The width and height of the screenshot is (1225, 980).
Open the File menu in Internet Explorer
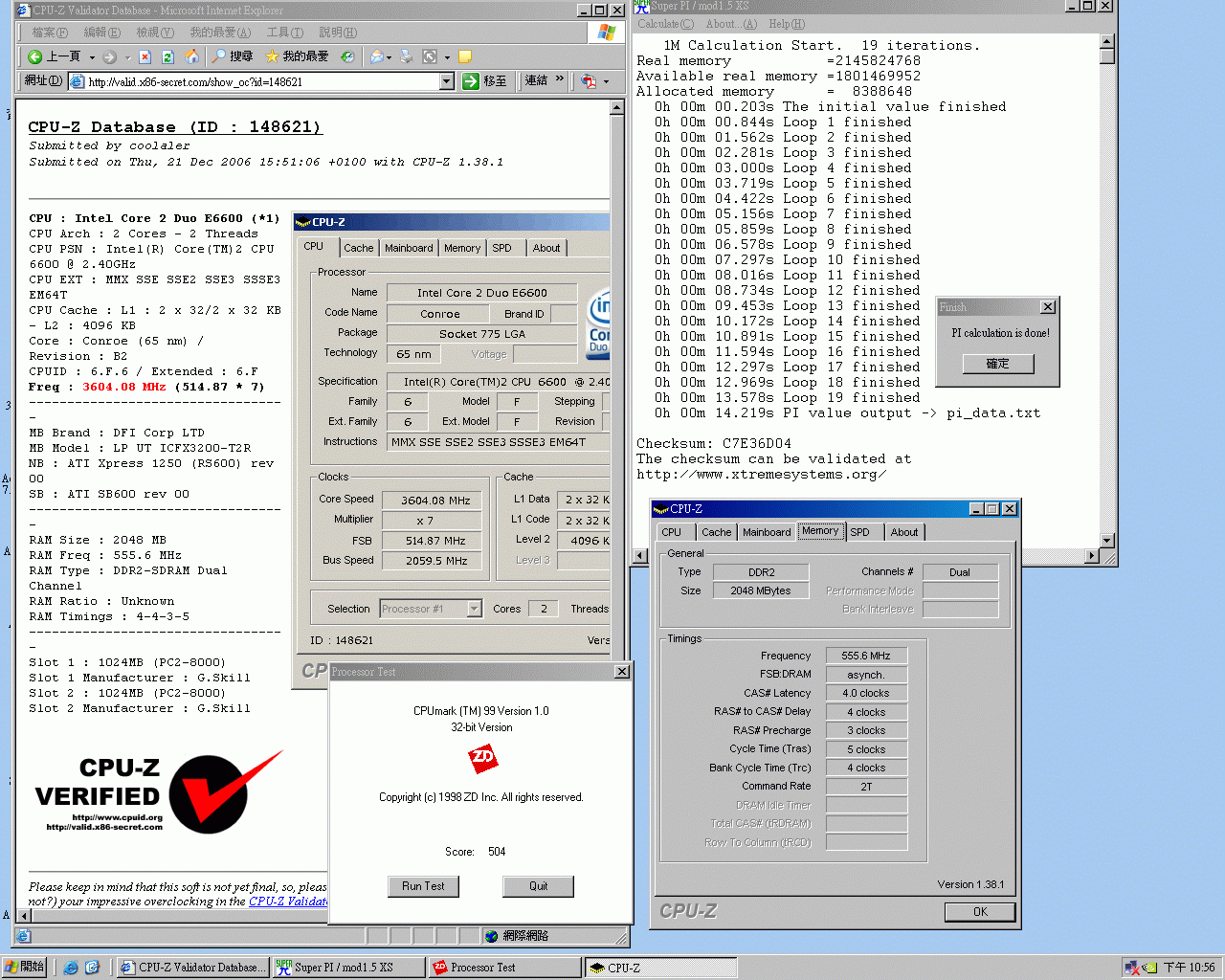50,33
